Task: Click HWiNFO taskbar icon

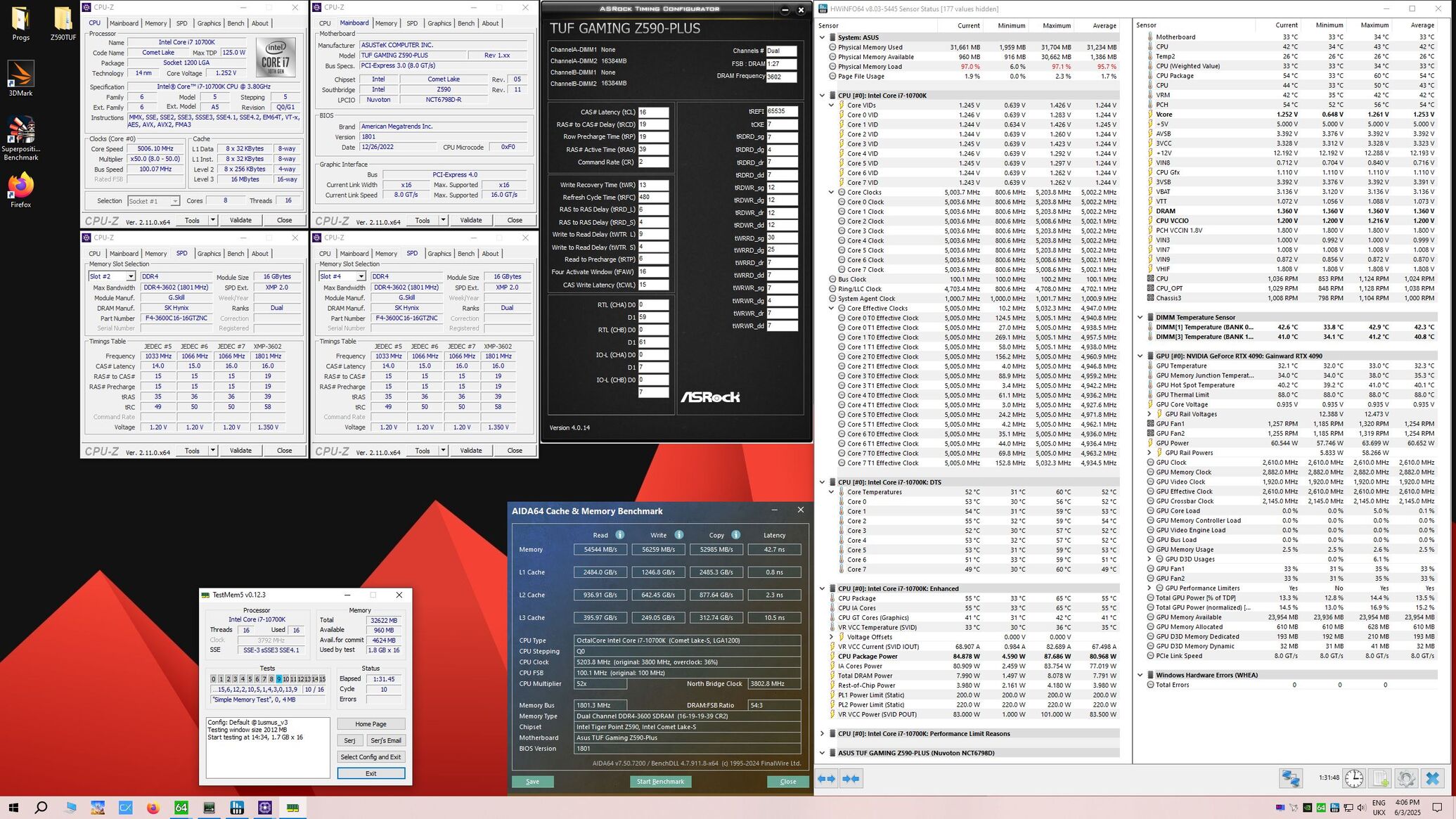Action: tap(237, 808)
